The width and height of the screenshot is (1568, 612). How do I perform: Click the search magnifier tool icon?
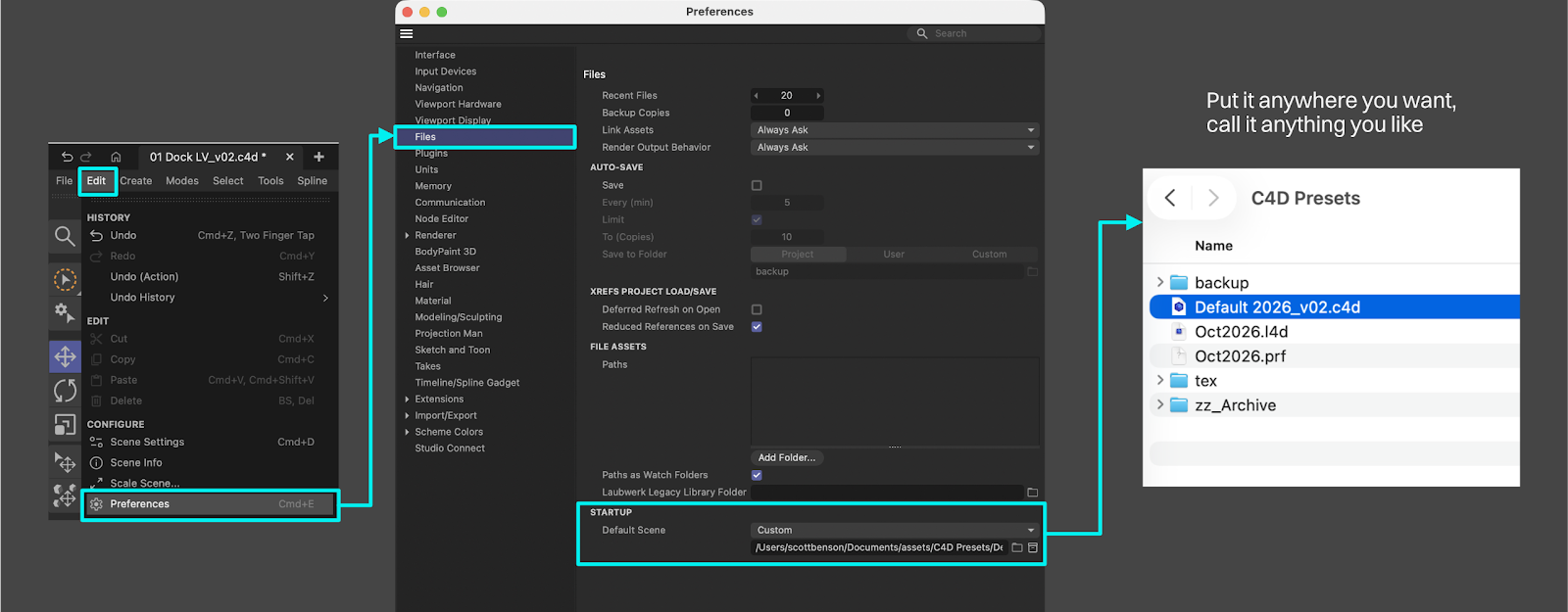65,236
